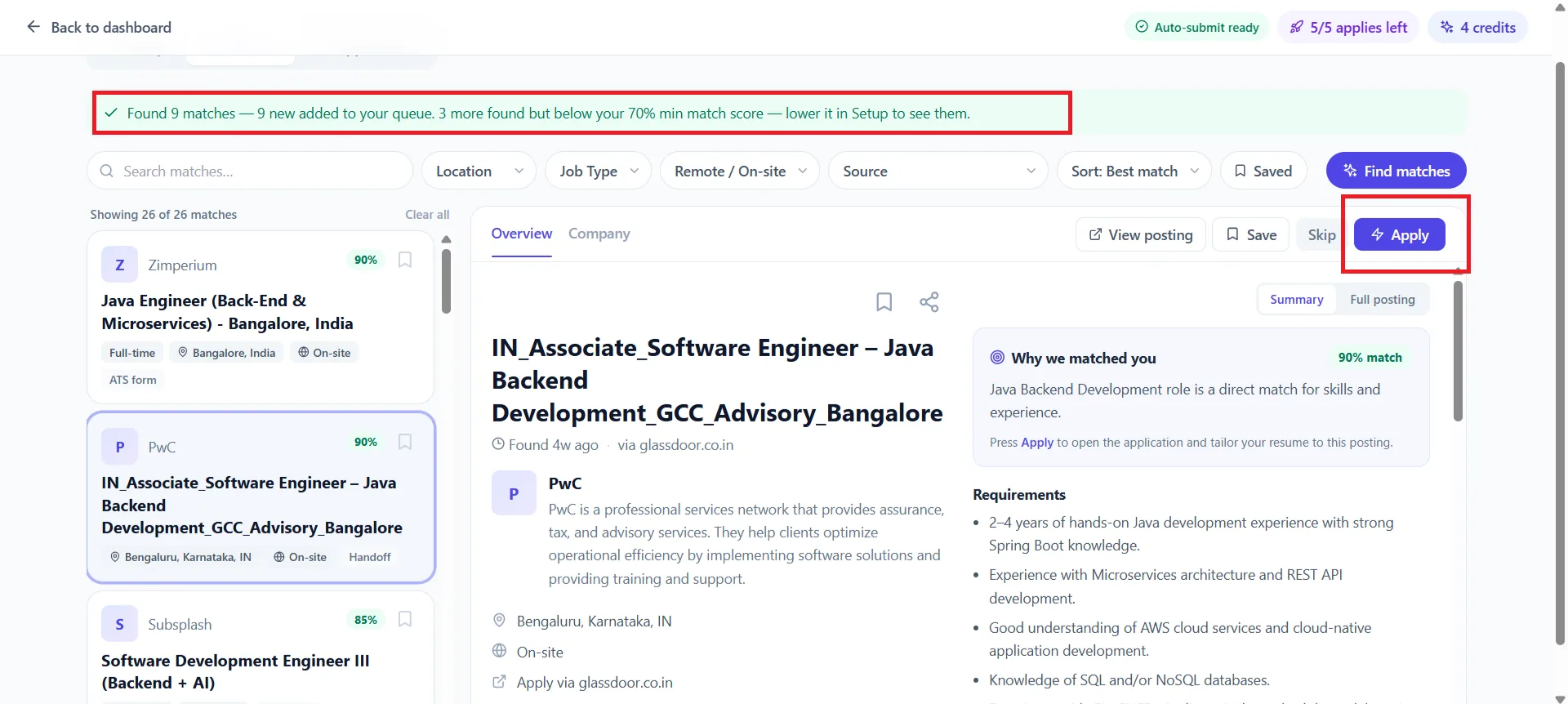Click the Why we matched you target icon
Viewport: 1568px width, 704px height.
997,357
